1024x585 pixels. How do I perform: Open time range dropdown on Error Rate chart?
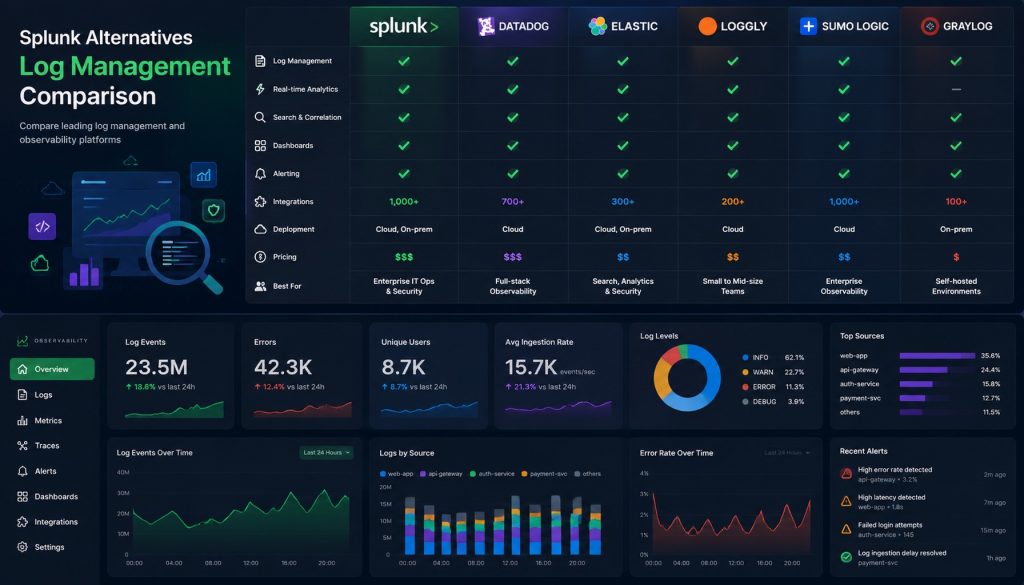click(787, 452)
